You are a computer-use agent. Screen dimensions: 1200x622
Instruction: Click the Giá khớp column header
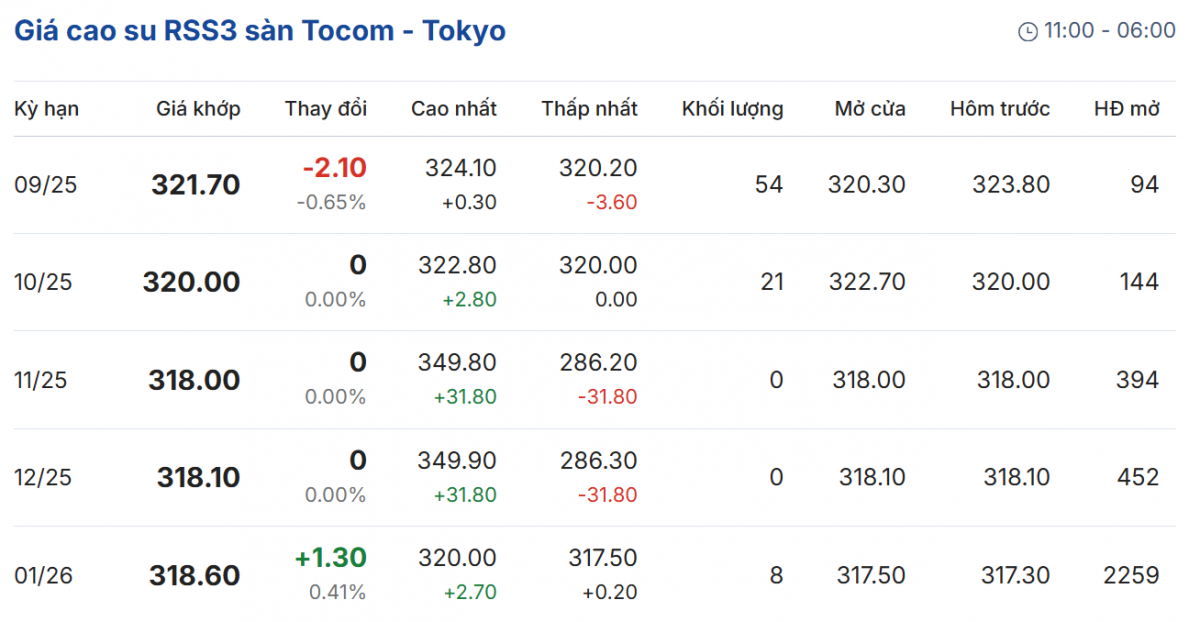tap(198, 109)
